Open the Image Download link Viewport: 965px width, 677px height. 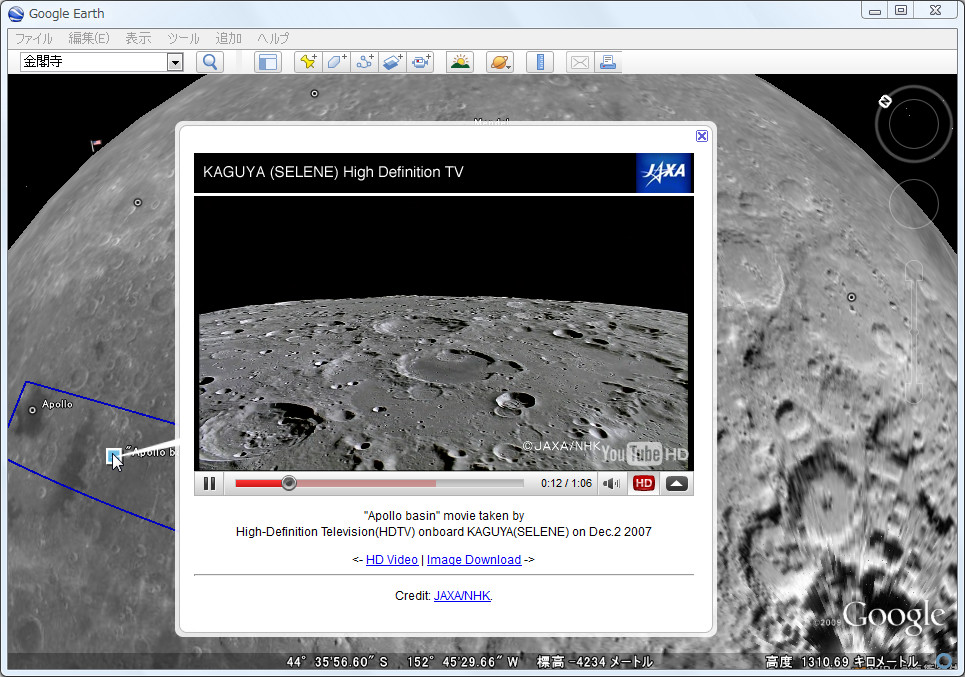click(x=473, y=560)
